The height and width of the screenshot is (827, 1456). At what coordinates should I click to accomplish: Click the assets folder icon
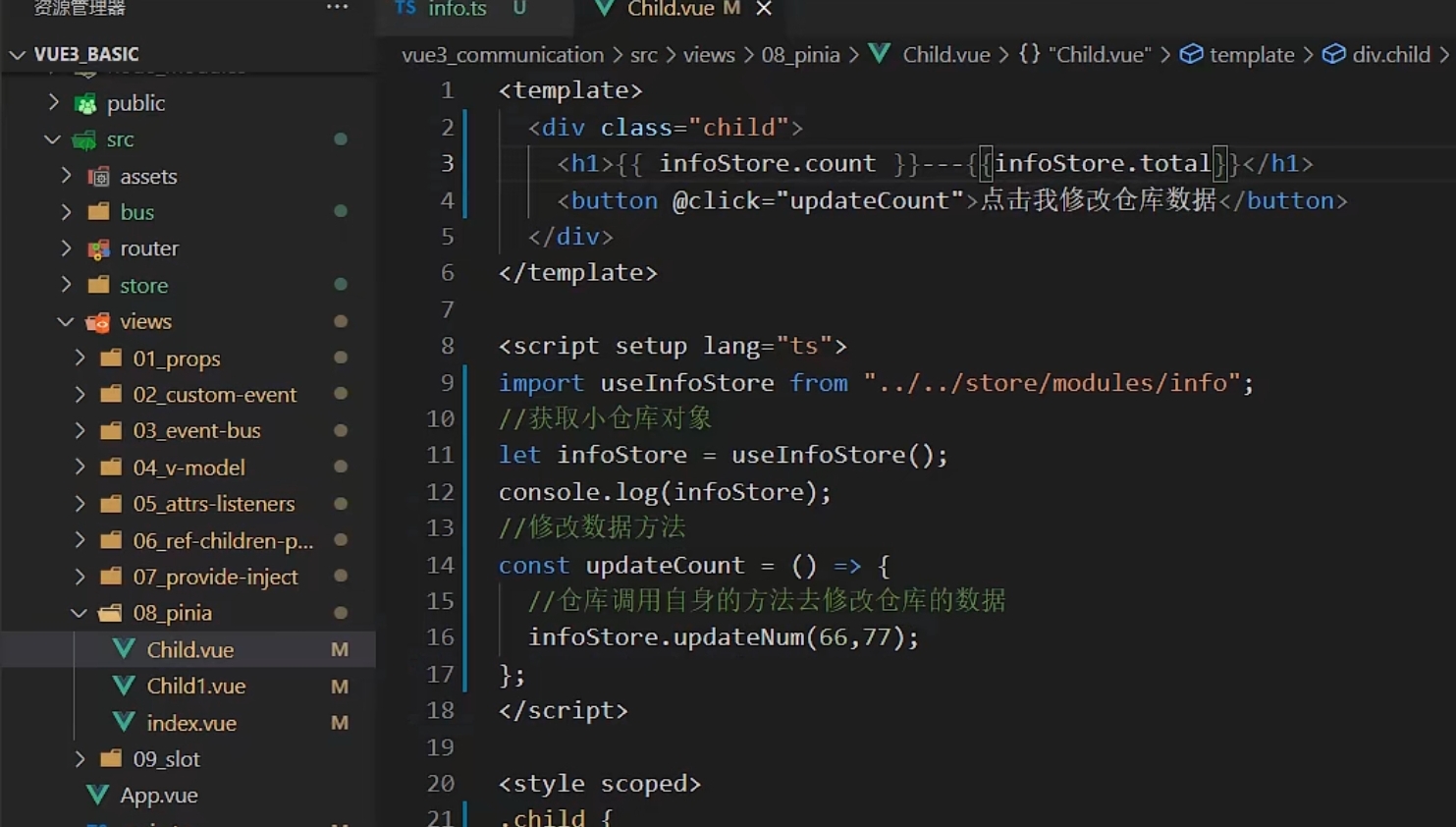[98, 177]
